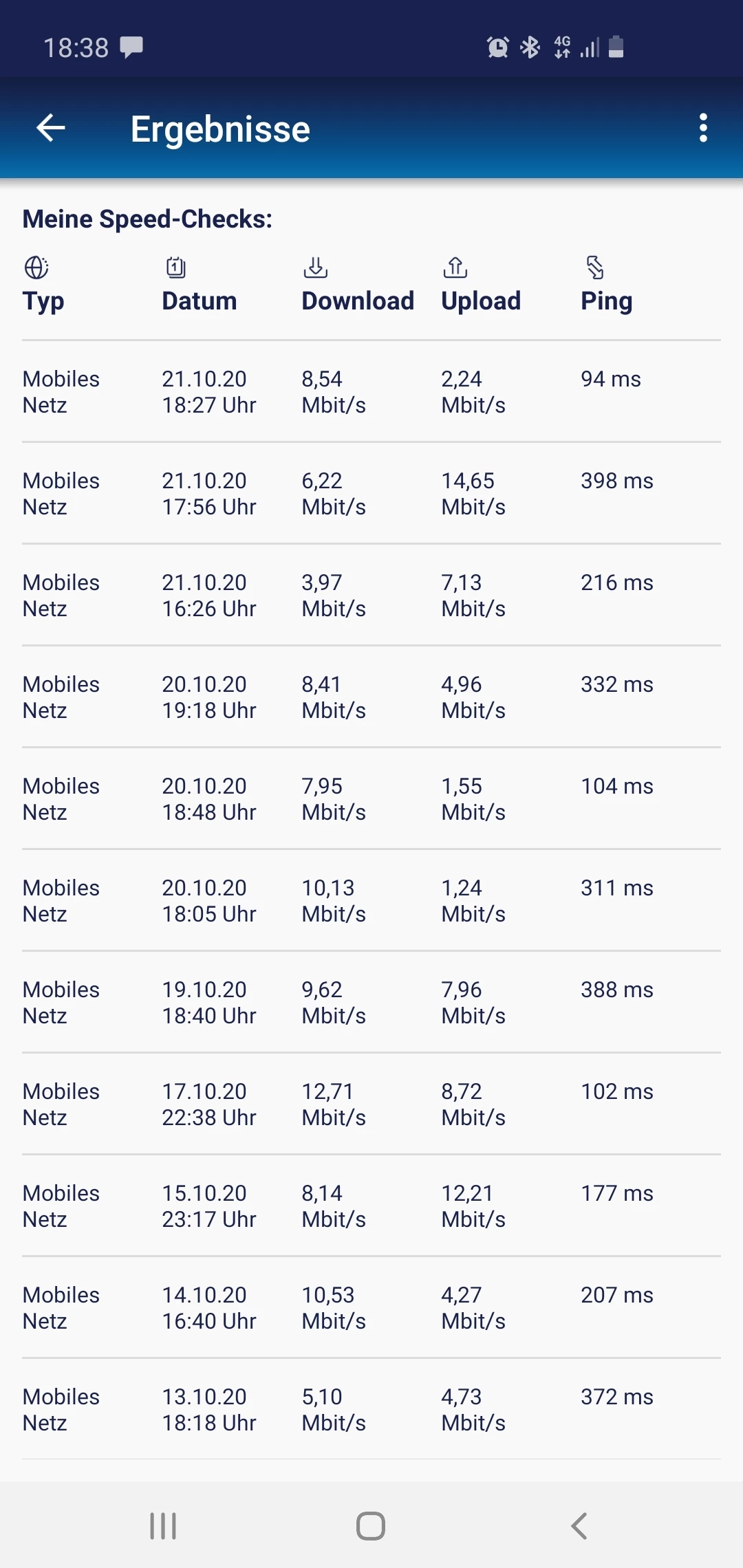
Task: Tap the Ping column icon
Action: pyautogui.click(x=595, y=268)
